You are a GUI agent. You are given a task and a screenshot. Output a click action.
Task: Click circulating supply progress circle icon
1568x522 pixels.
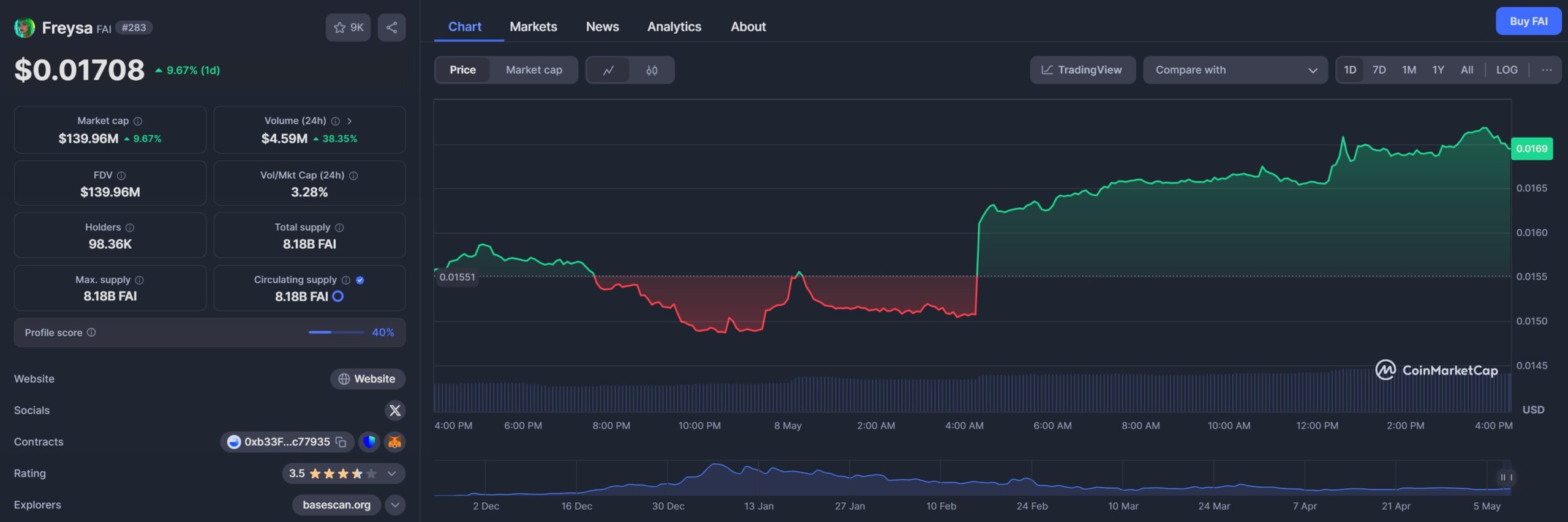point(337,296)
